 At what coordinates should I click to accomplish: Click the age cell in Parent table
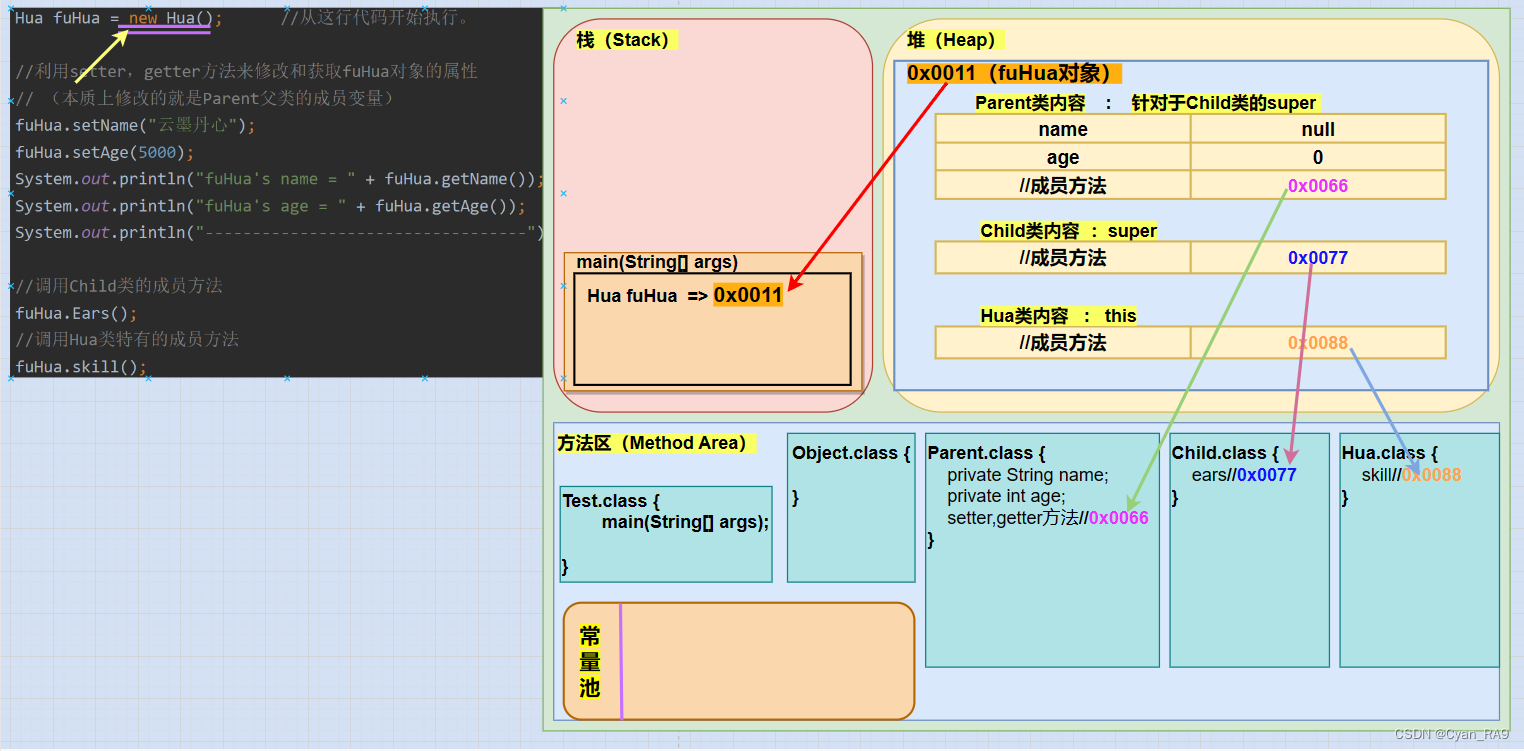tap(1063, 157)
